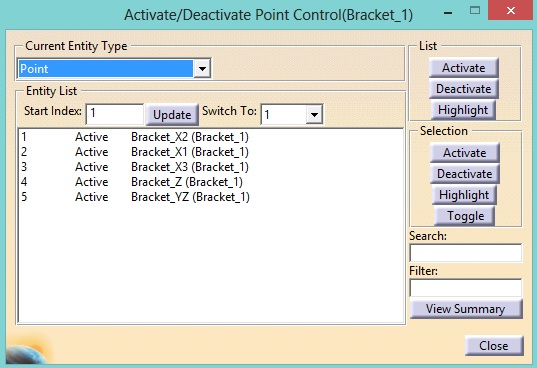Click the Search input field

point(466,253)
